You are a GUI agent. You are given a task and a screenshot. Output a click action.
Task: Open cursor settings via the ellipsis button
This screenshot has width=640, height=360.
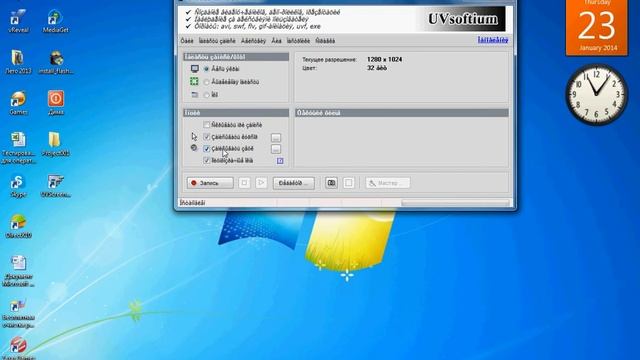click(x=276, y=138)
